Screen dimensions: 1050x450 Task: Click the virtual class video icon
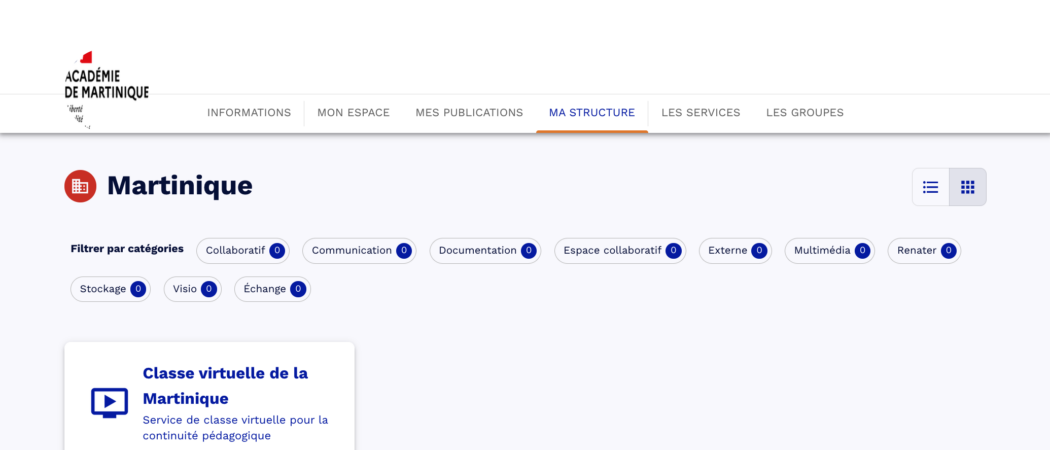(x=110, y=402)
